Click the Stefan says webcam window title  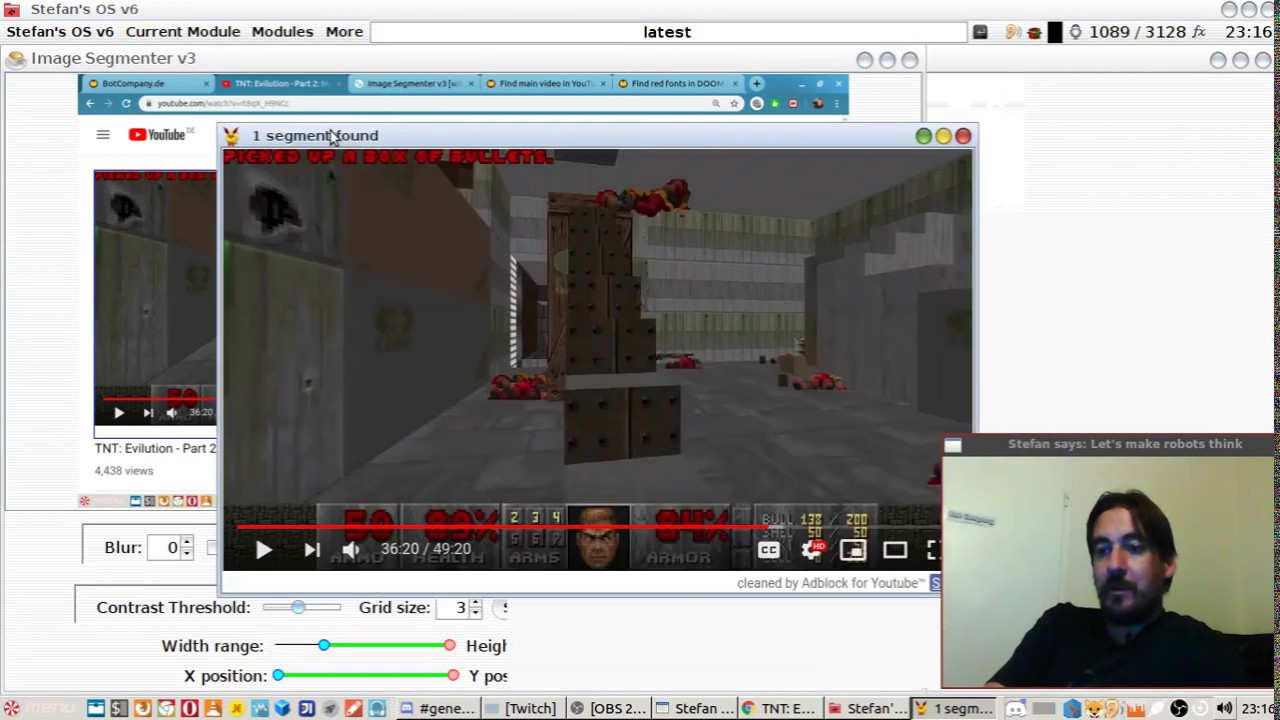point(1125,444)
